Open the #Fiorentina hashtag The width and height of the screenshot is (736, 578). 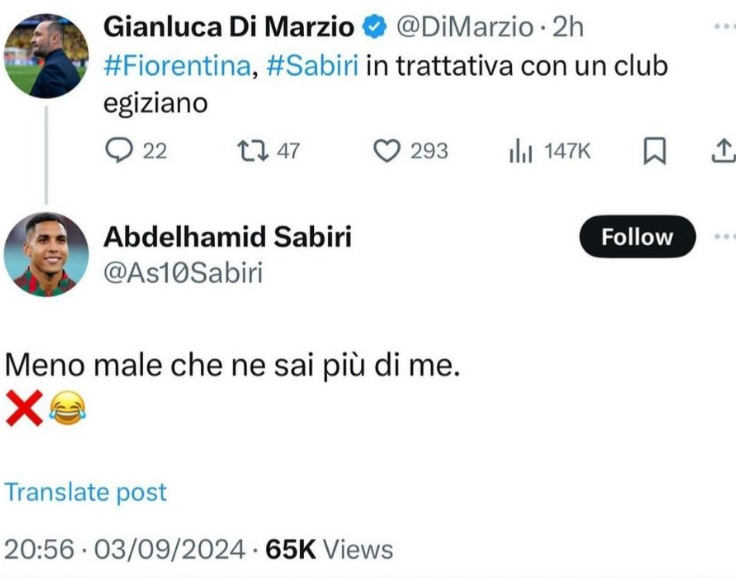point(178,66)
